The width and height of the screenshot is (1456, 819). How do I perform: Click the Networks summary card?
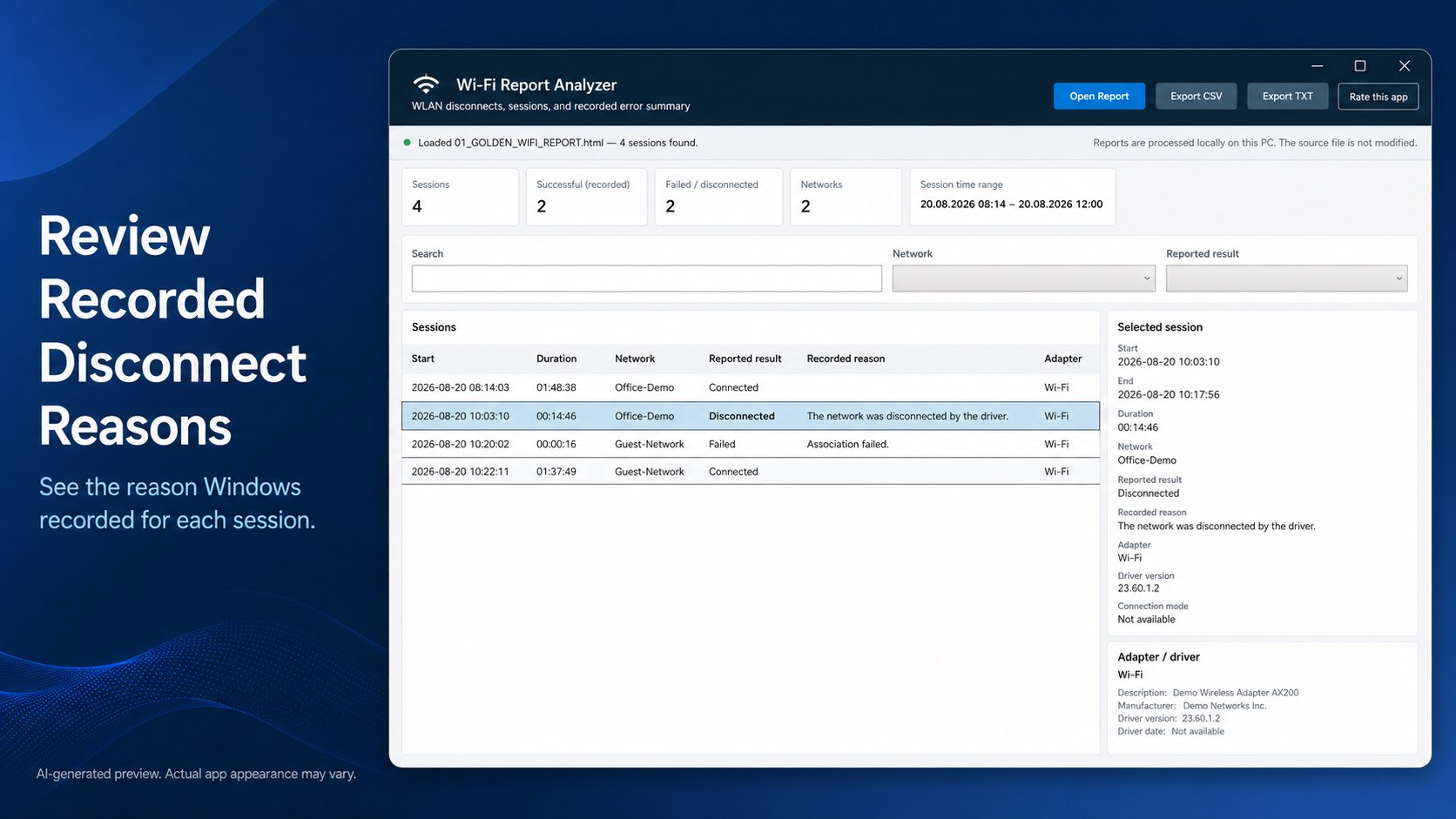[x=846, y=197]
